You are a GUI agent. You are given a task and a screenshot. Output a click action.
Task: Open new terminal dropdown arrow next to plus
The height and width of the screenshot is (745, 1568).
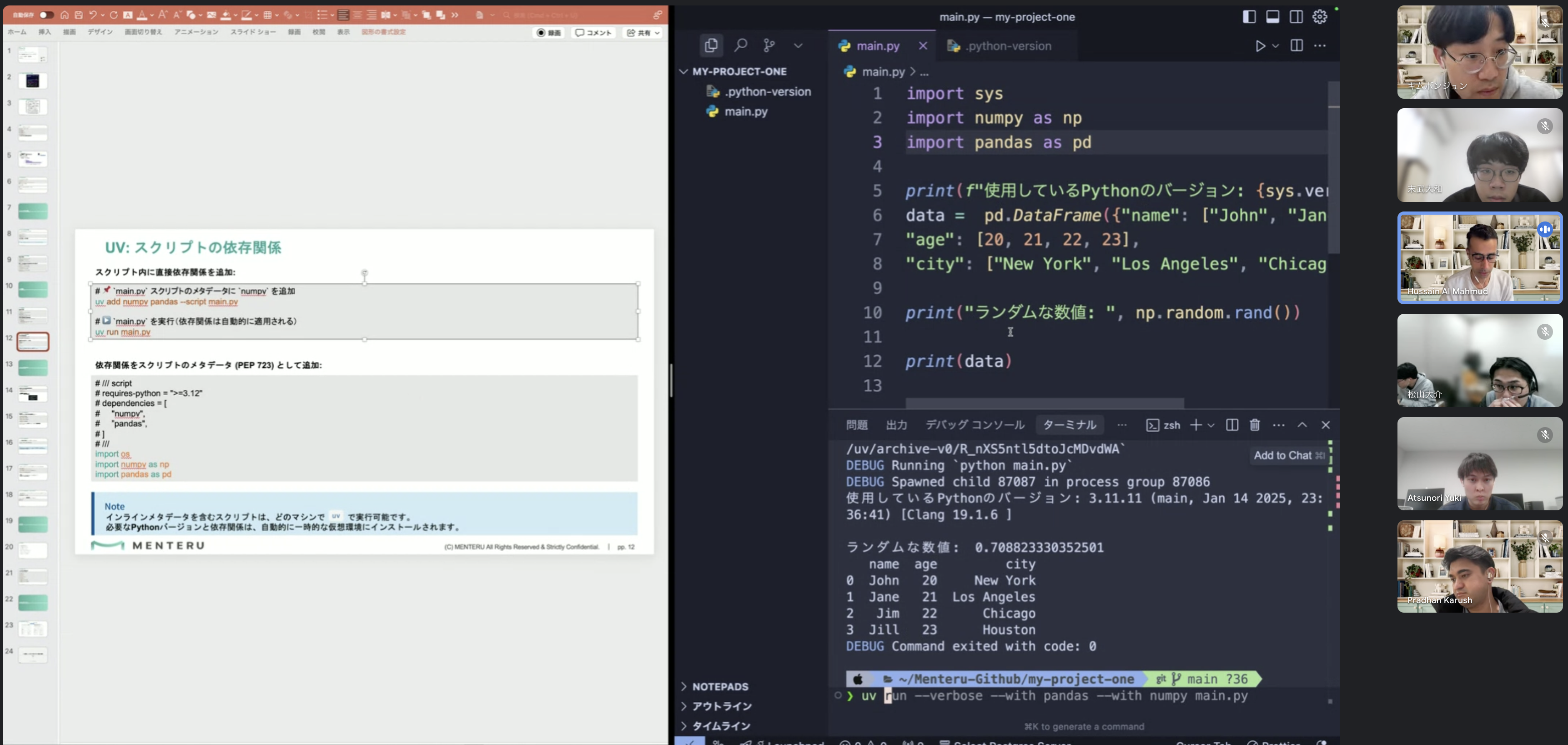point(1211,425)
